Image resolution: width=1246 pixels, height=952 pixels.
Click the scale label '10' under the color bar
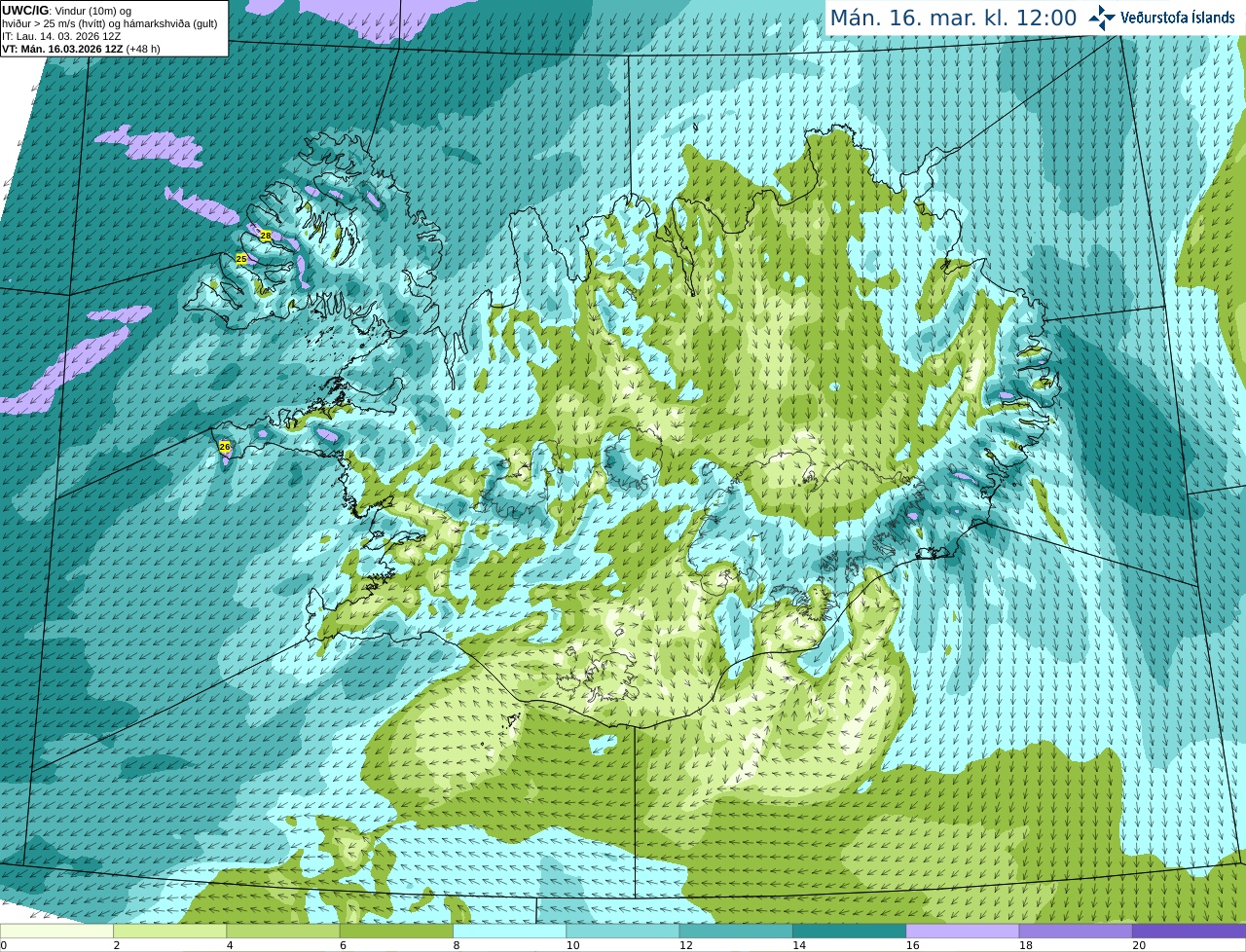(573, 945)
